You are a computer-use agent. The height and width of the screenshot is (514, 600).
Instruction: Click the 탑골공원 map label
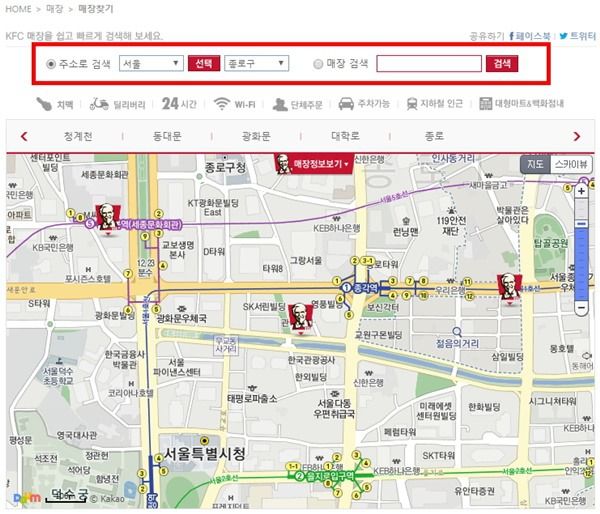[x=551, y=243]
